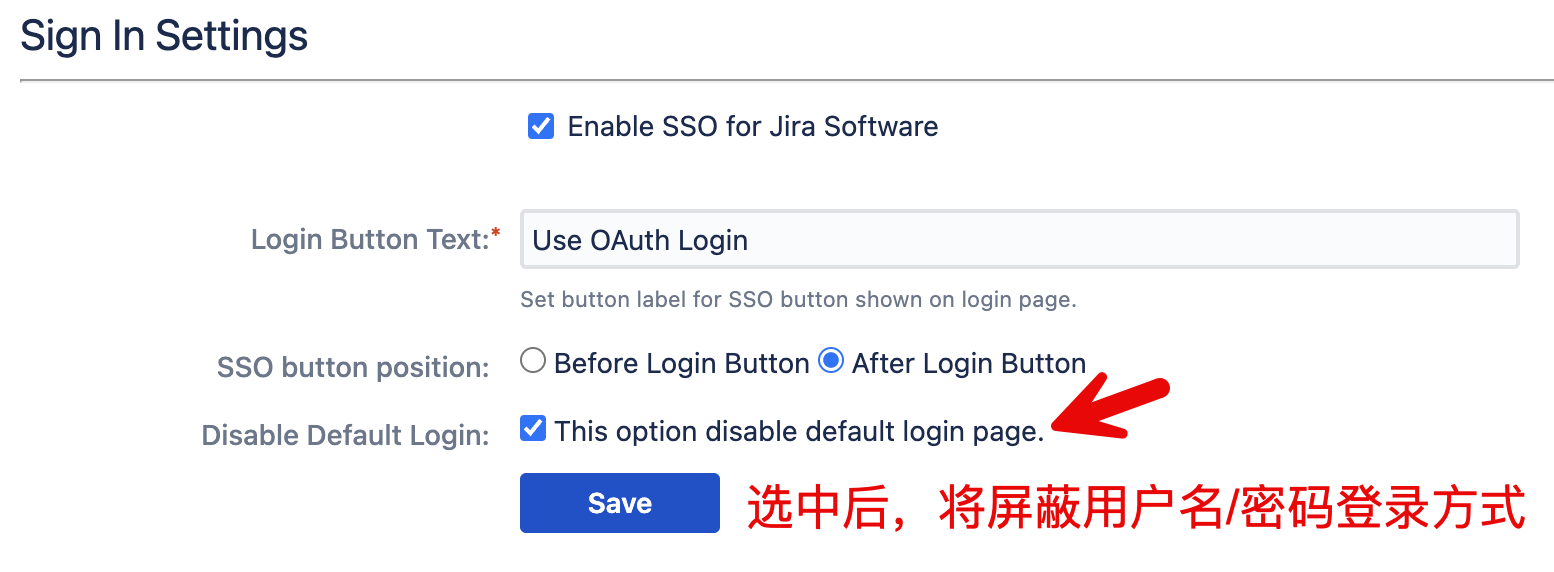The width and height of the screenshot is (1554, 572).
Task: Click the "Login Button Text:" field label
Action: 369,240
